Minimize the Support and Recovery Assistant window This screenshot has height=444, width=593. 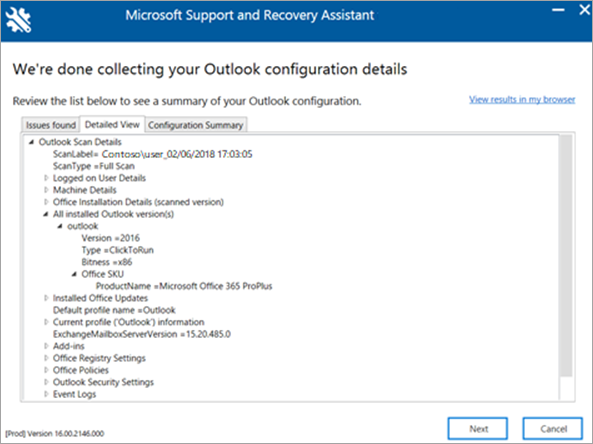click(x=558, y=10)
